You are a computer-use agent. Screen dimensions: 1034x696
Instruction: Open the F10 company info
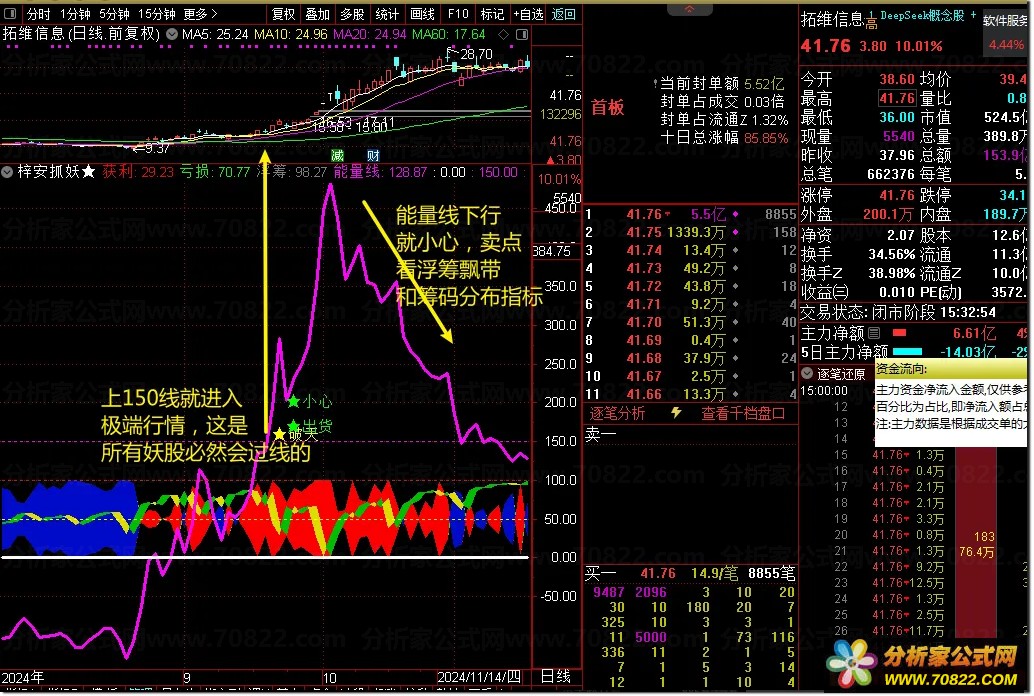pos(458,14)
